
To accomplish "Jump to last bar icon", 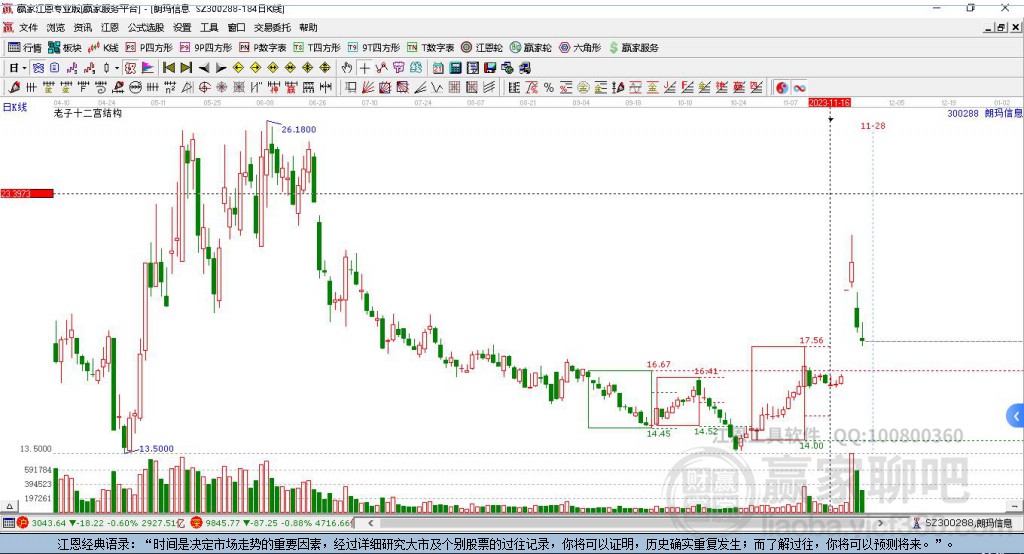I will (186, 68).
